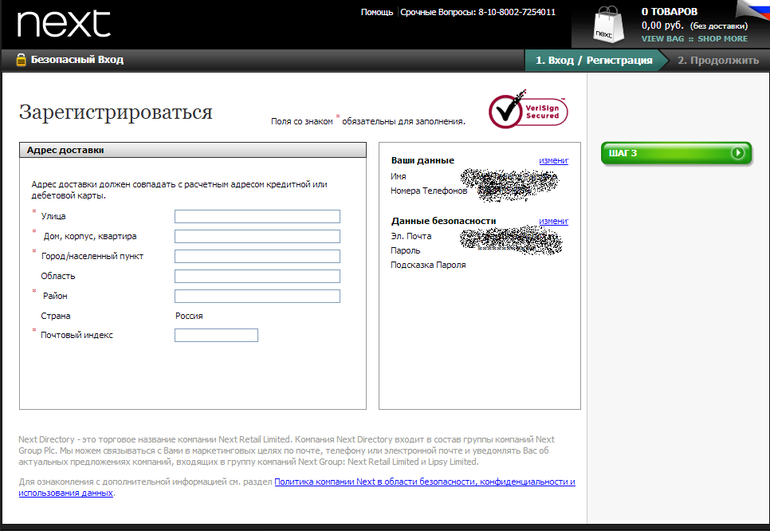The height and width of the screenshot is (531, 770).
Task: Click the green ШАГ 3 button
Action: tap(676, 153)
